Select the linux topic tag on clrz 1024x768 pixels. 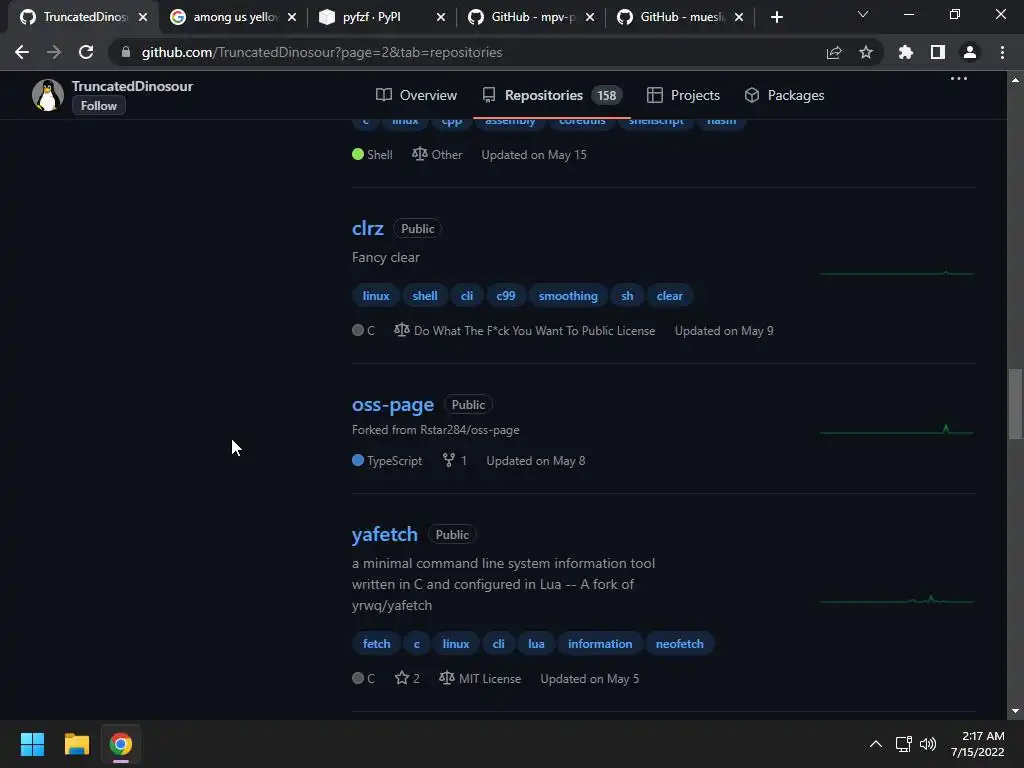point(376,296)
